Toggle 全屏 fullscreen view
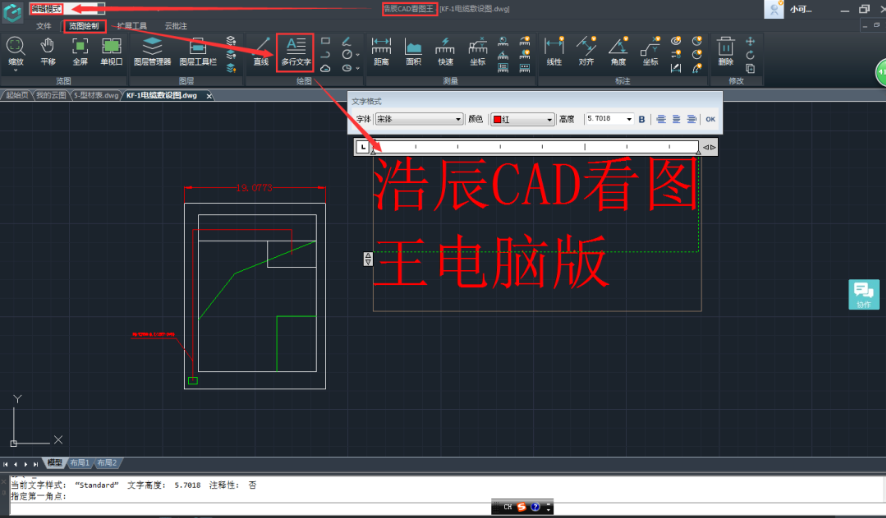886x518 pixels. (80, 50)
